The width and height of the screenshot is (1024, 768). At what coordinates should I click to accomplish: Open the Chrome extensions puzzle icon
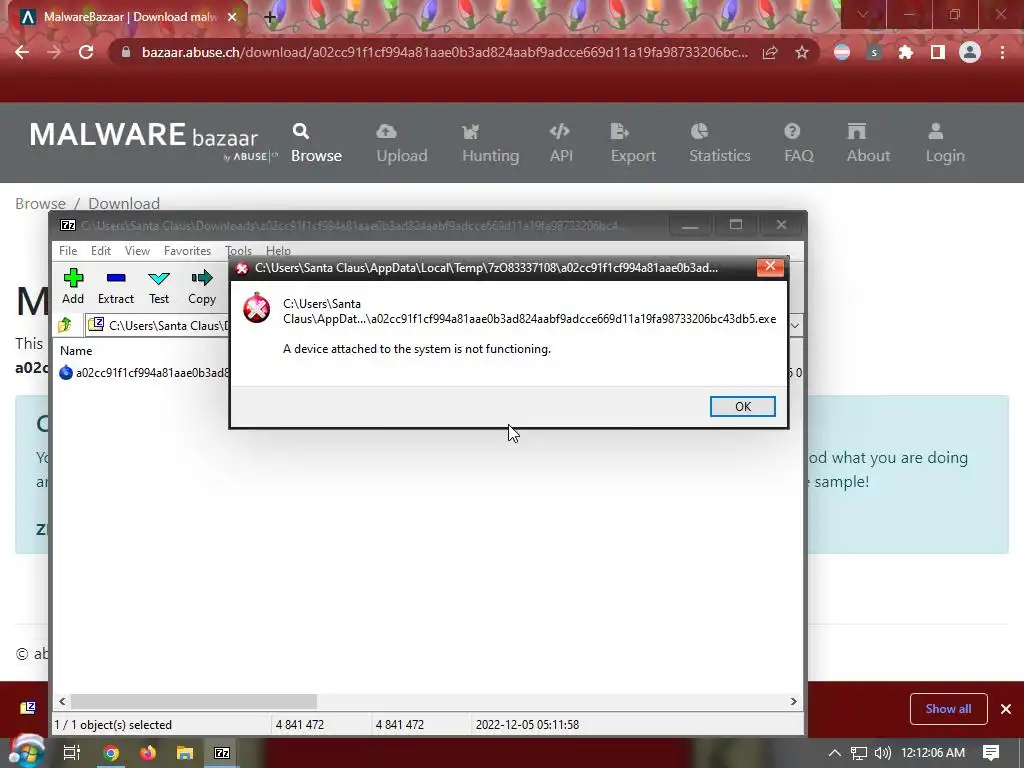click(x=905, y=52)
